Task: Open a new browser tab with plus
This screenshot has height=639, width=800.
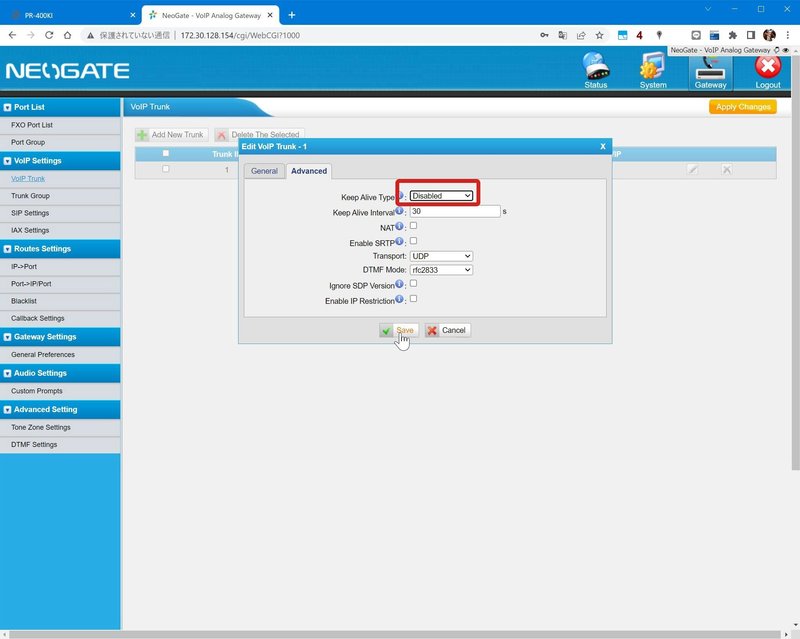Action: pyautogui.click(x=291, y=15)
